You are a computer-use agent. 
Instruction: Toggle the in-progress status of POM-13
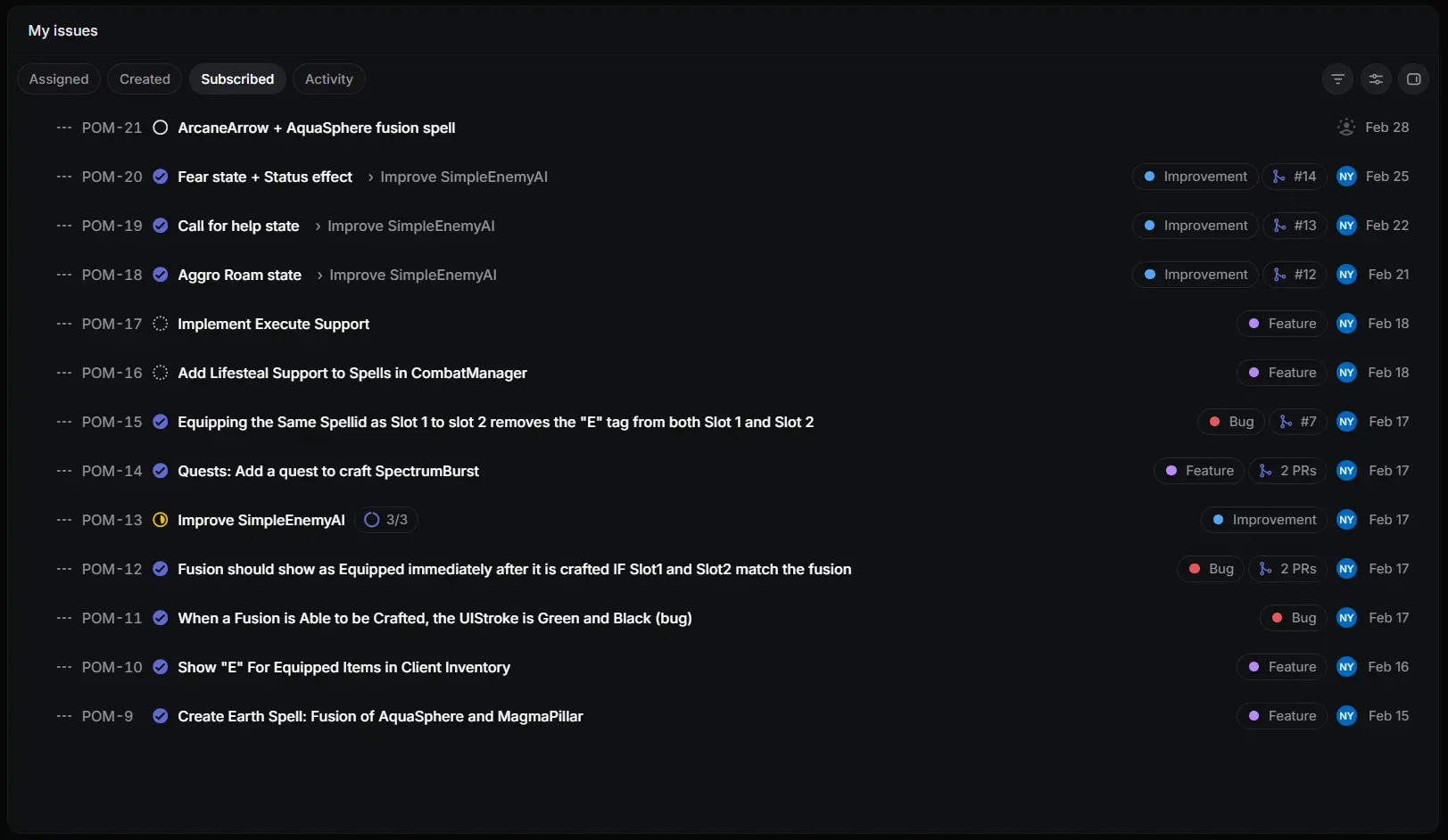tap(161, 520)
